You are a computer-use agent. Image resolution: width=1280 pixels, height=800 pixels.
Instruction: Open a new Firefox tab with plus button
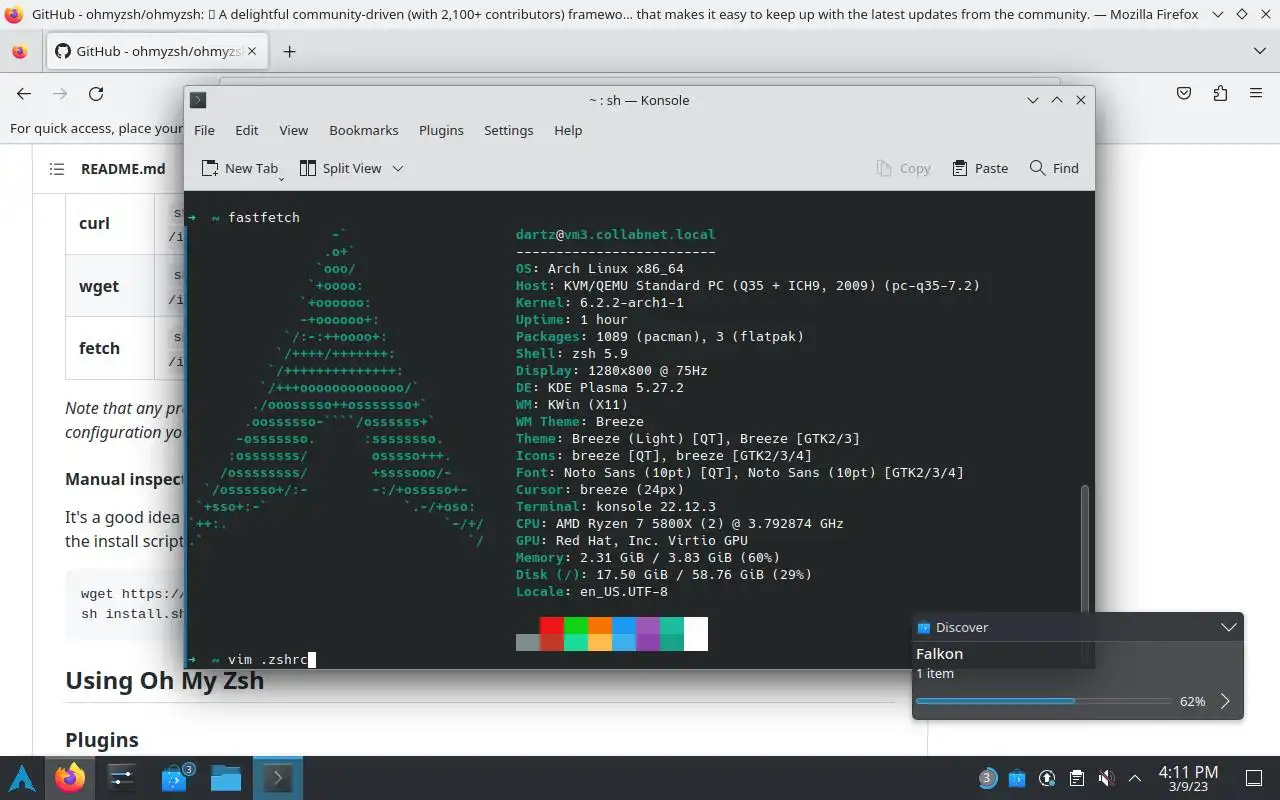tap(289, 51)
